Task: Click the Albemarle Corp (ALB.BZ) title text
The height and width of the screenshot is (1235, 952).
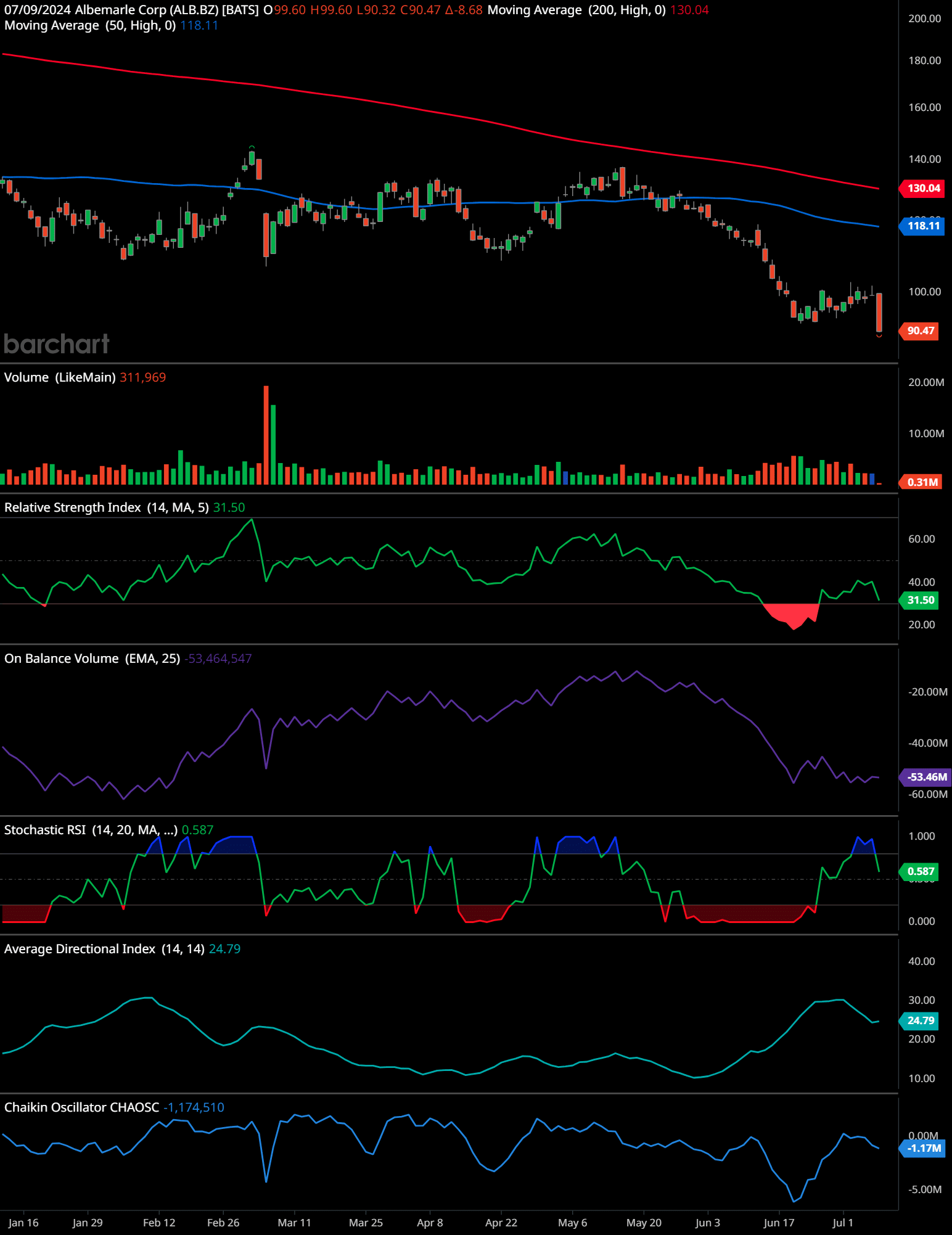Action: (x=147, y=10)
